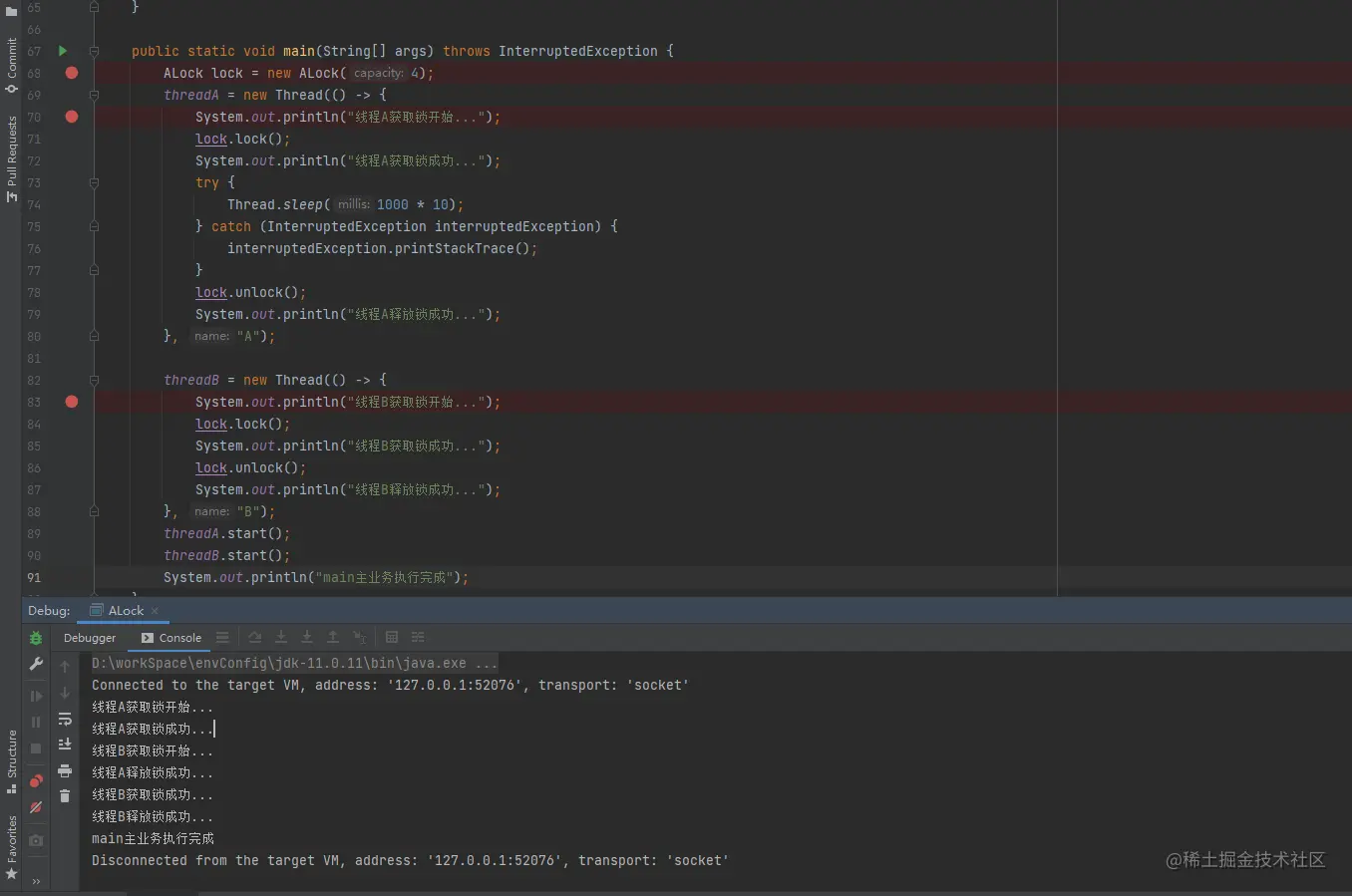Click 'sleep' method call on line 74

(303, 204)
